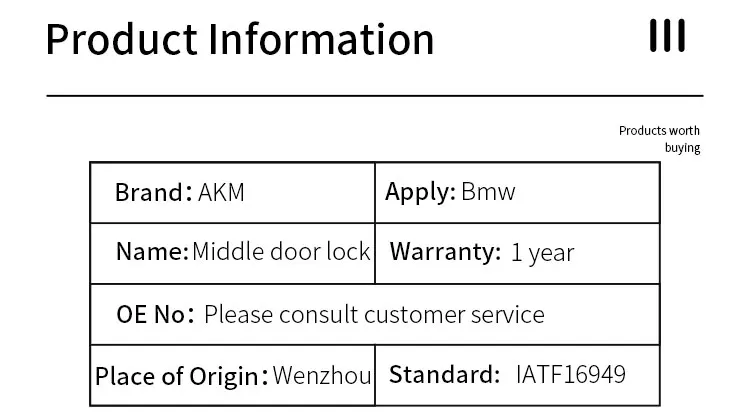The width and height of the screenshot is (750, 415).
Task: Click the 'Middle door lock' text
Action: point(281,251)
